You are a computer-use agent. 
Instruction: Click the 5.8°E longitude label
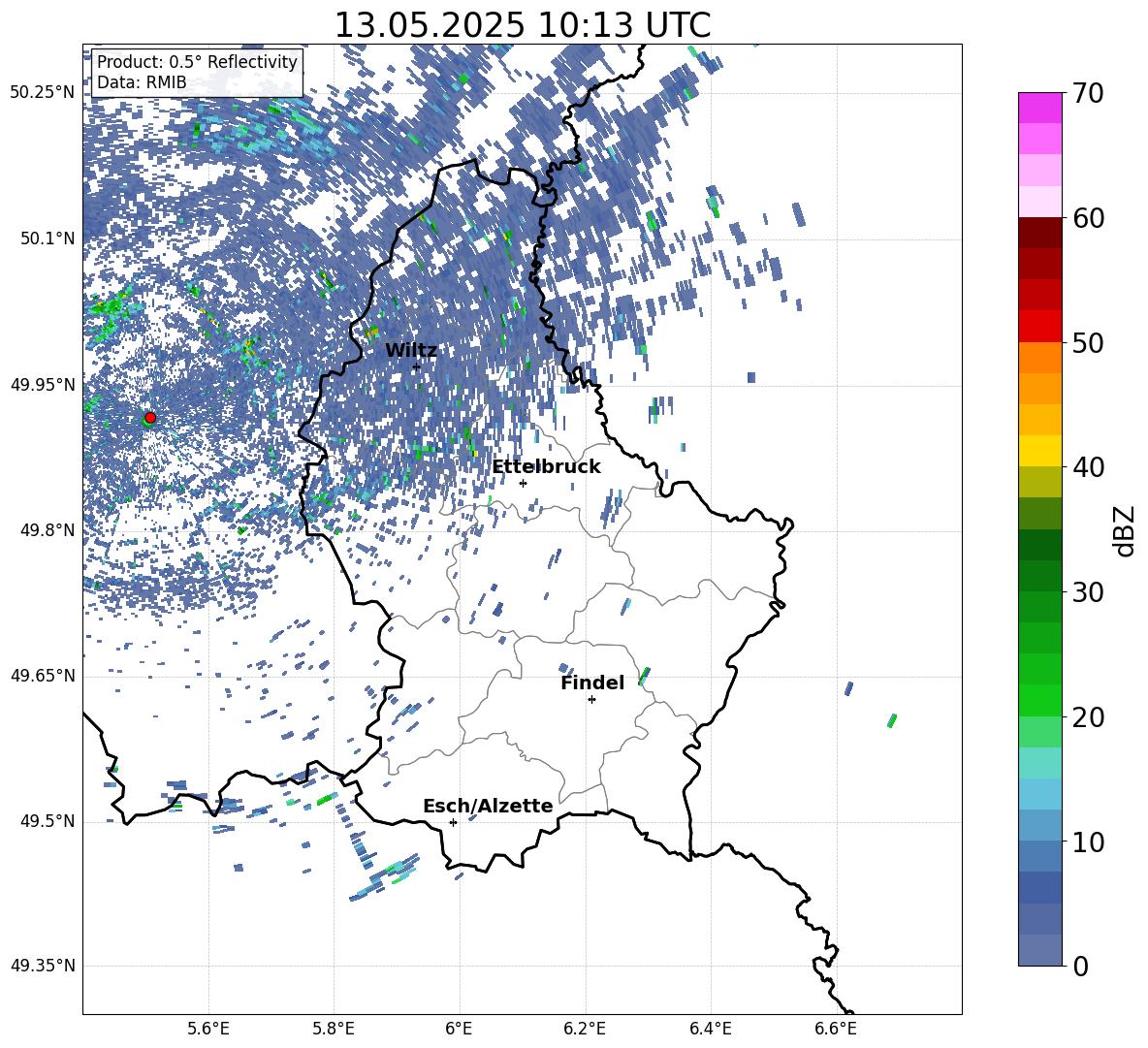pos(334,1029)
